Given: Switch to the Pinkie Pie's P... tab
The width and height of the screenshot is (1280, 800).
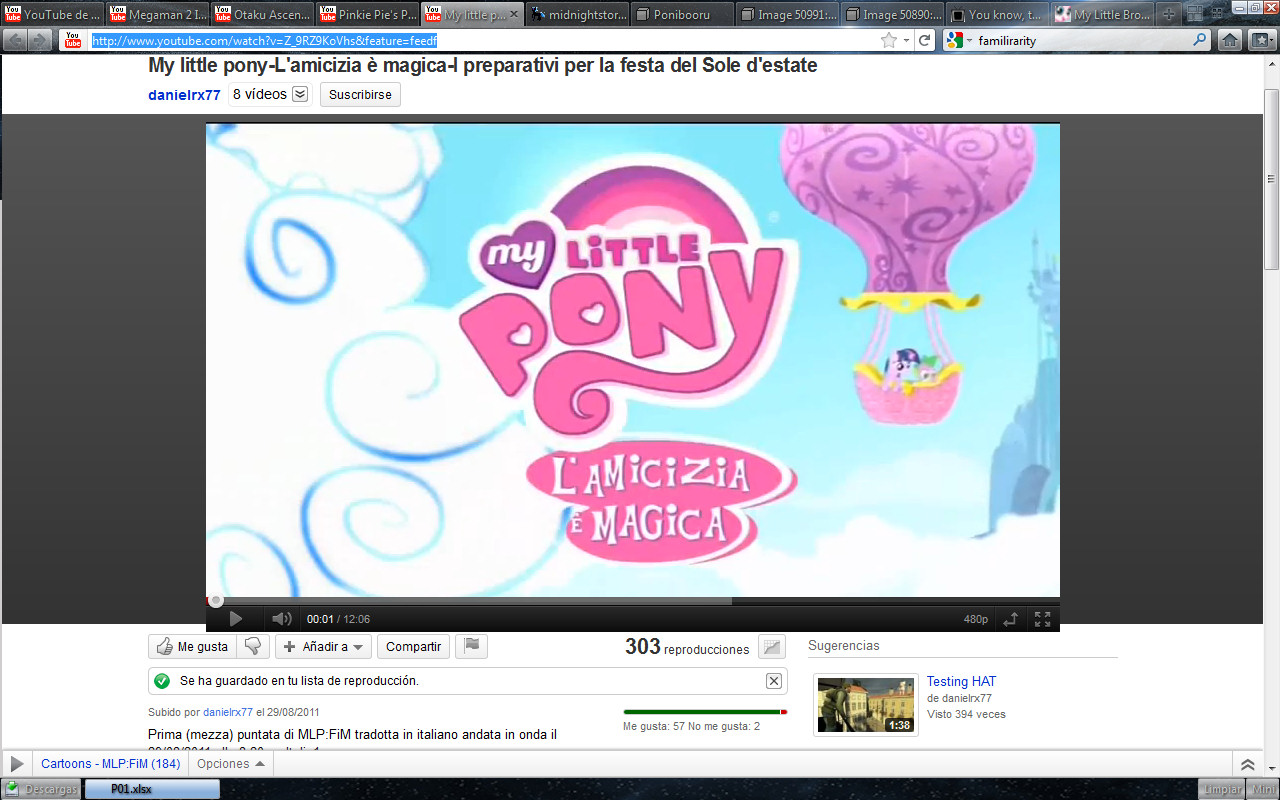Looking at the screenshot, I should [x=368, y=15].
